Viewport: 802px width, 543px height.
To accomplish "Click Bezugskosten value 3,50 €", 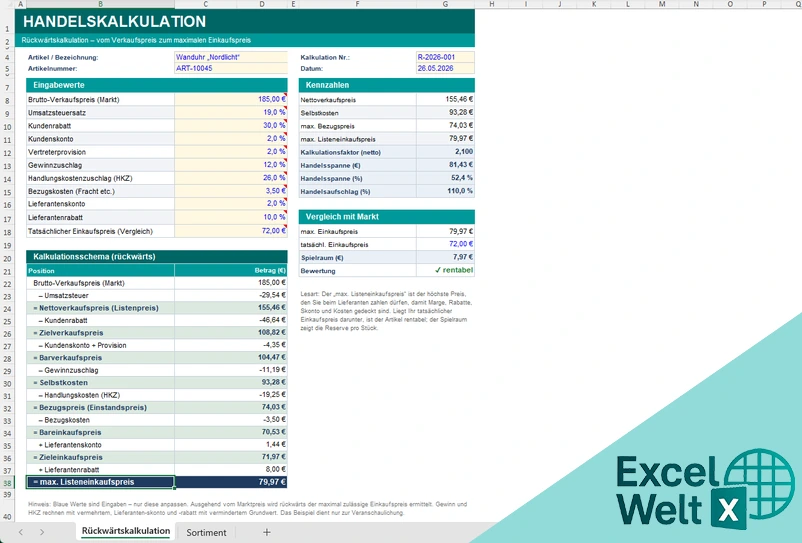I will pyautogui.click(x=231, y=191).
